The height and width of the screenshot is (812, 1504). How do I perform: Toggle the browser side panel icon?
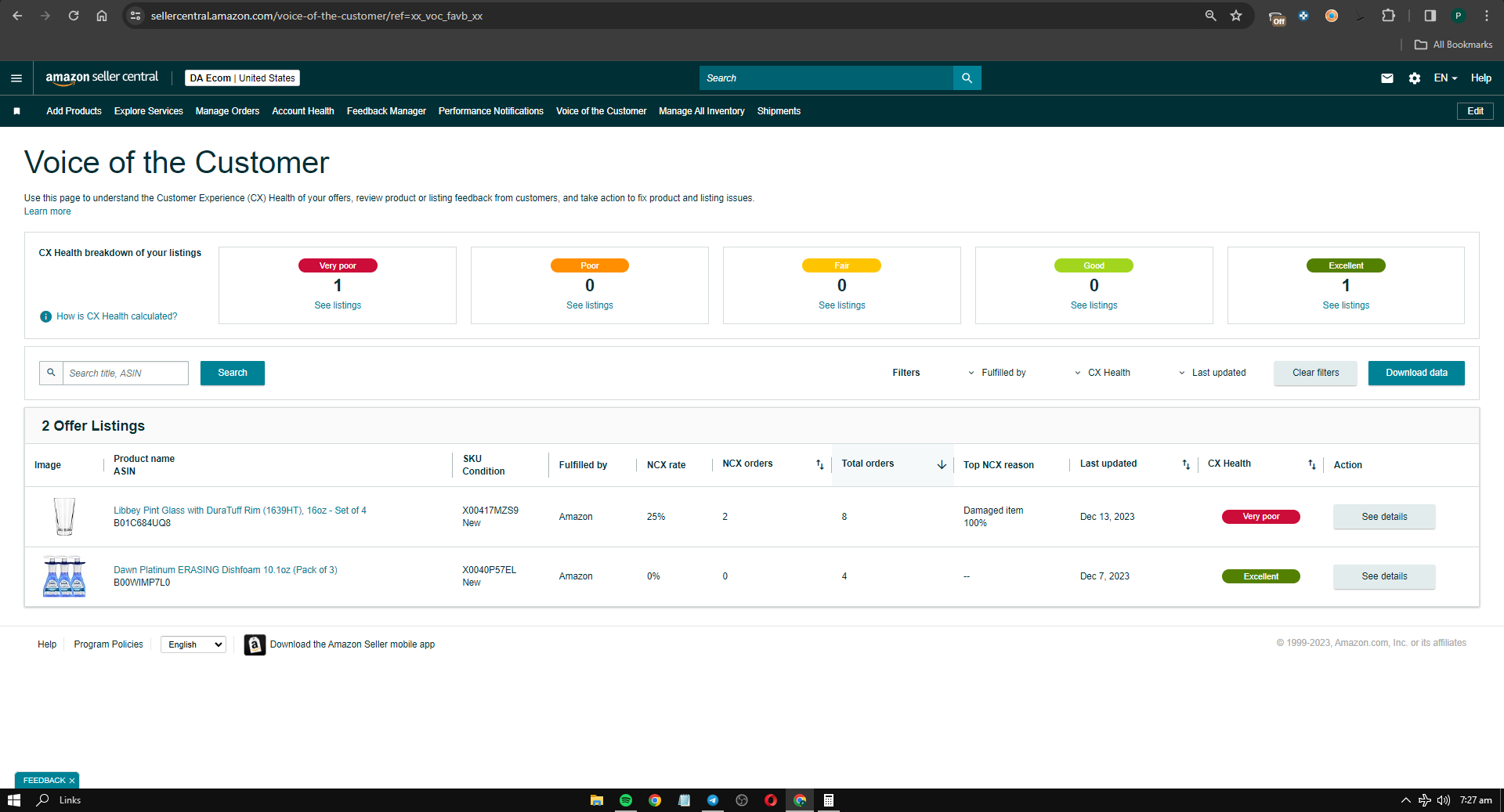click(1430, 16)
